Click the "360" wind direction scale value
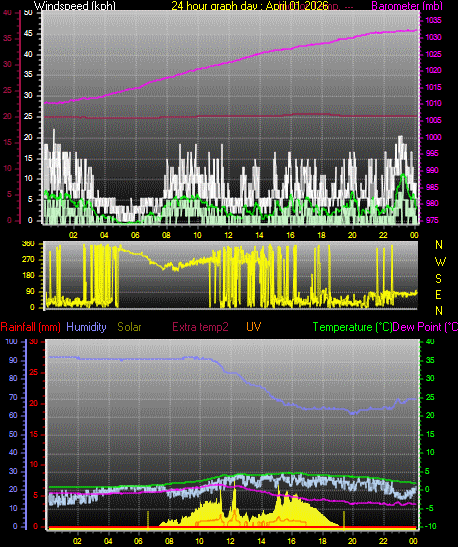Screen dimensions: 458x547 pos(28,243)
